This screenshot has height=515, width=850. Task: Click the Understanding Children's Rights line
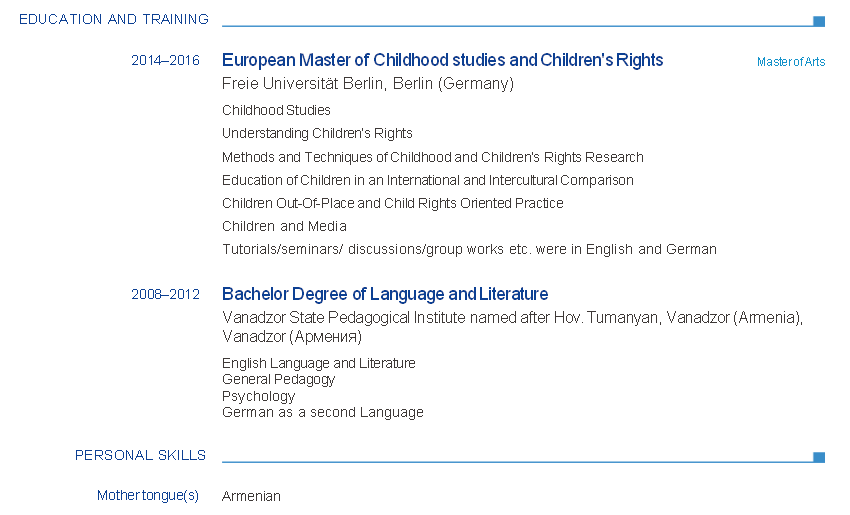click(x=317, y=133)
